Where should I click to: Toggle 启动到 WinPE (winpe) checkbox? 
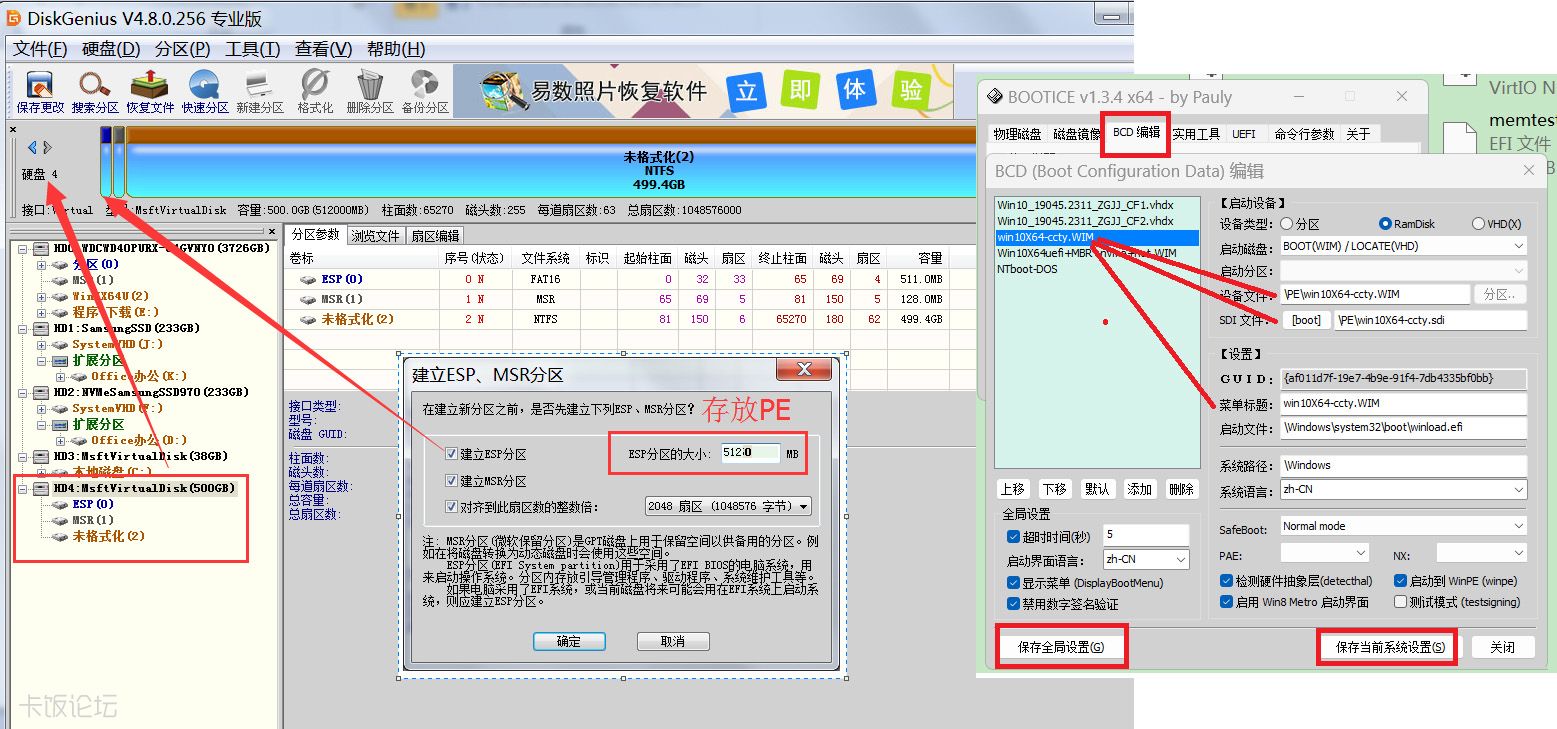point(1400,581)
